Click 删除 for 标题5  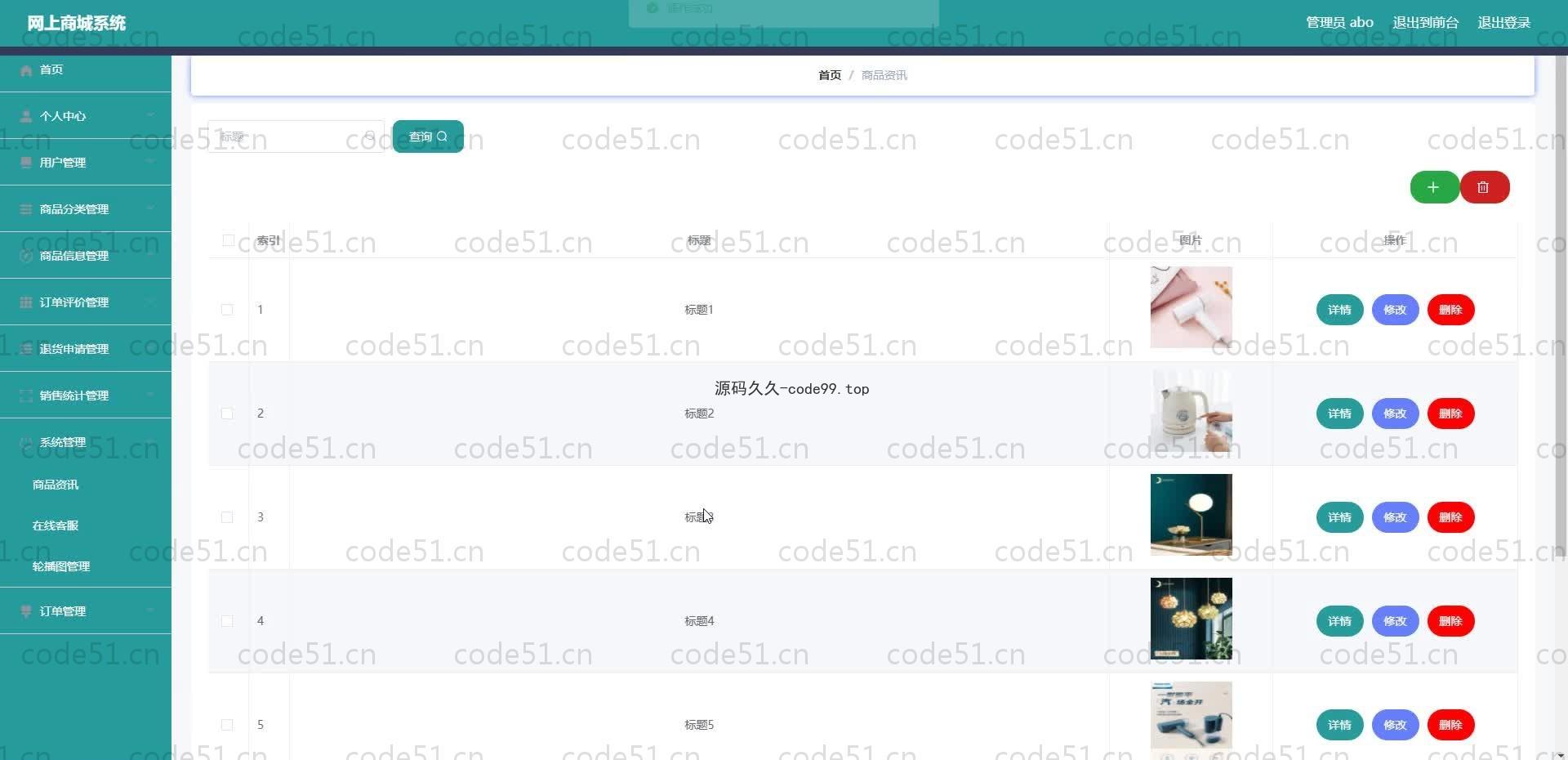(1450, 725)
